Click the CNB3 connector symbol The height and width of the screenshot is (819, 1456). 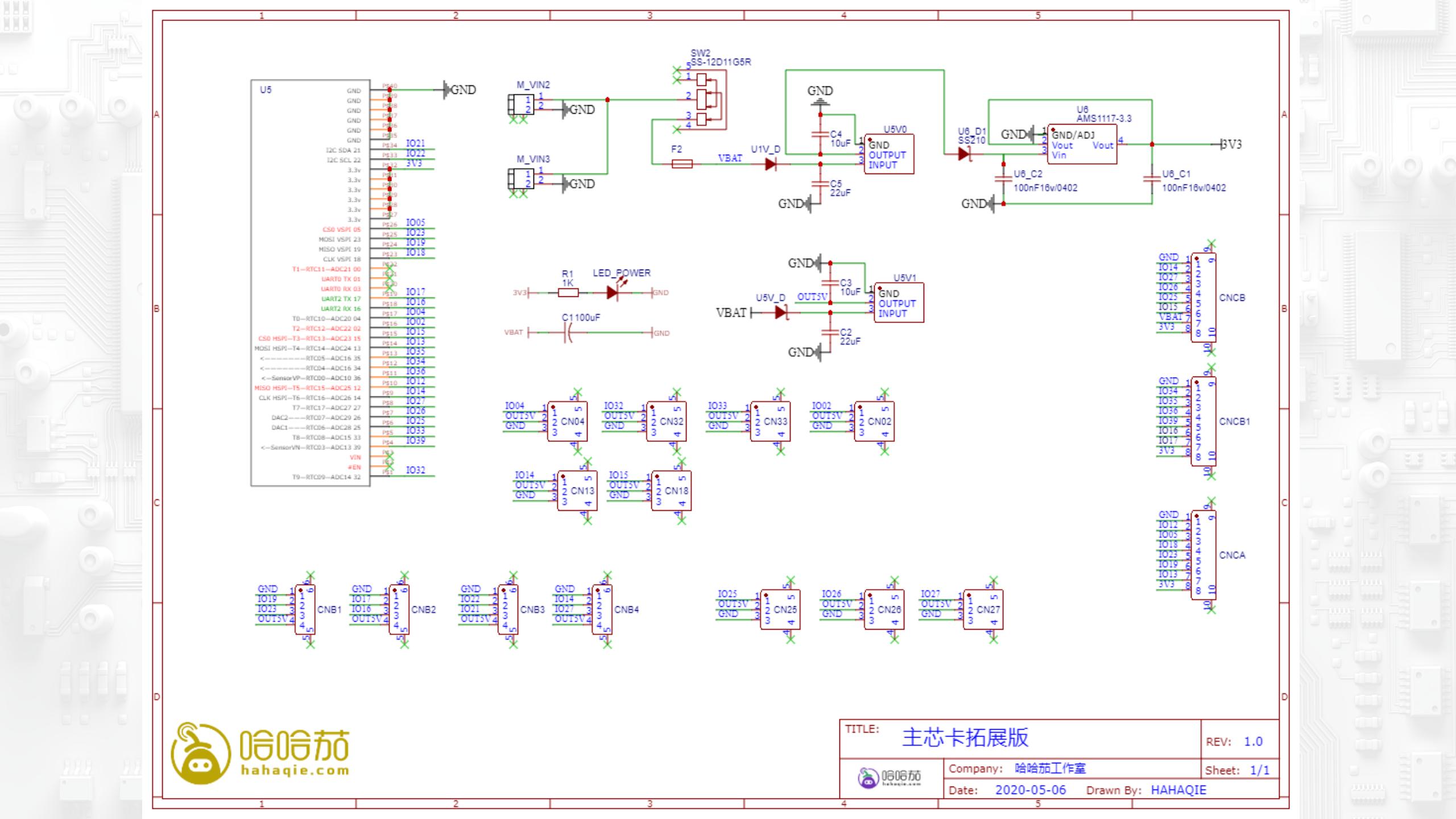point(508,609)
